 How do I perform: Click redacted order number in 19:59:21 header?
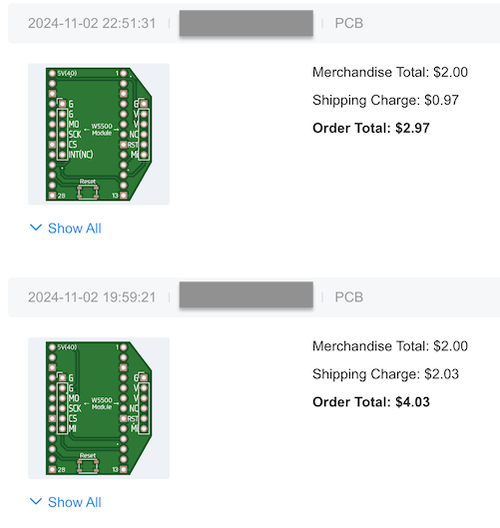click(246, 295)
